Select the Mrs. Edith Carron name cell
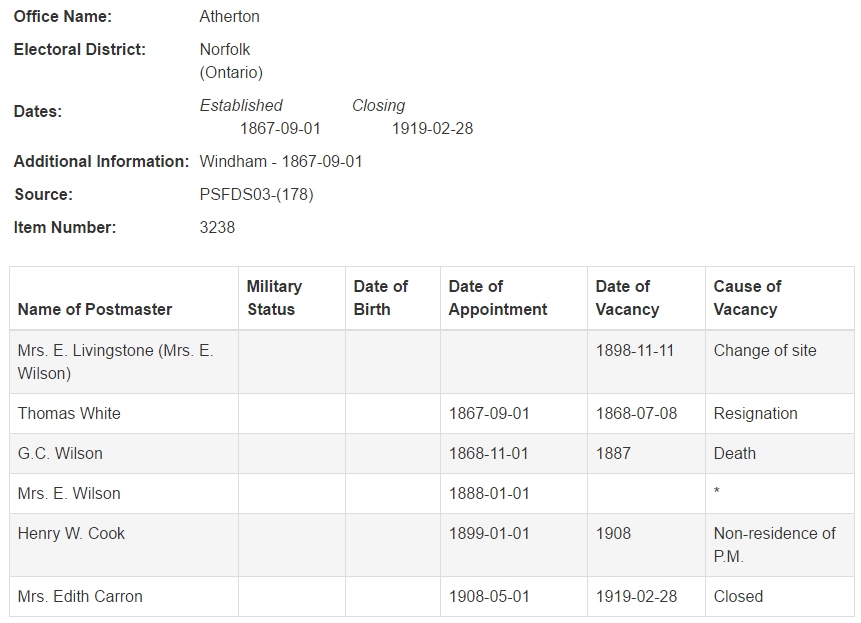Image resolution: width=861 pixels, height=623 pixels. [x=124, y=596]
